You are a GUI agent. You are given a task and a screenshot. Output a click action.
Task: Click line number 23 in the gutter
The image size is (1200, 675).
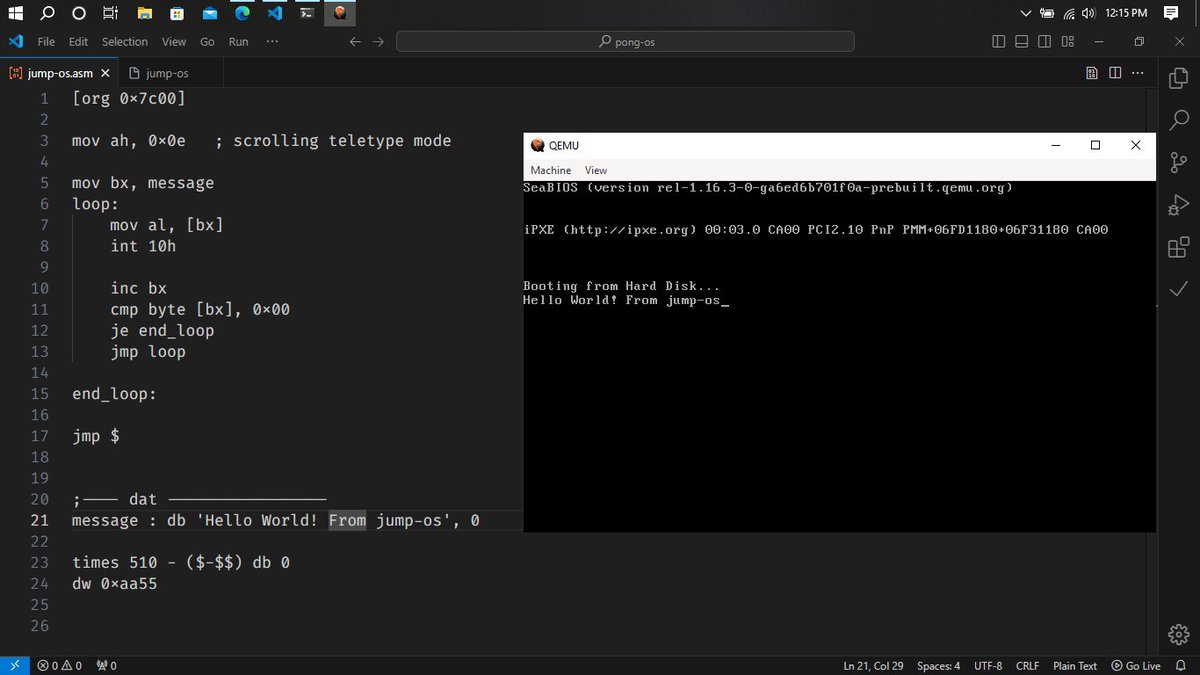[39, 562]
